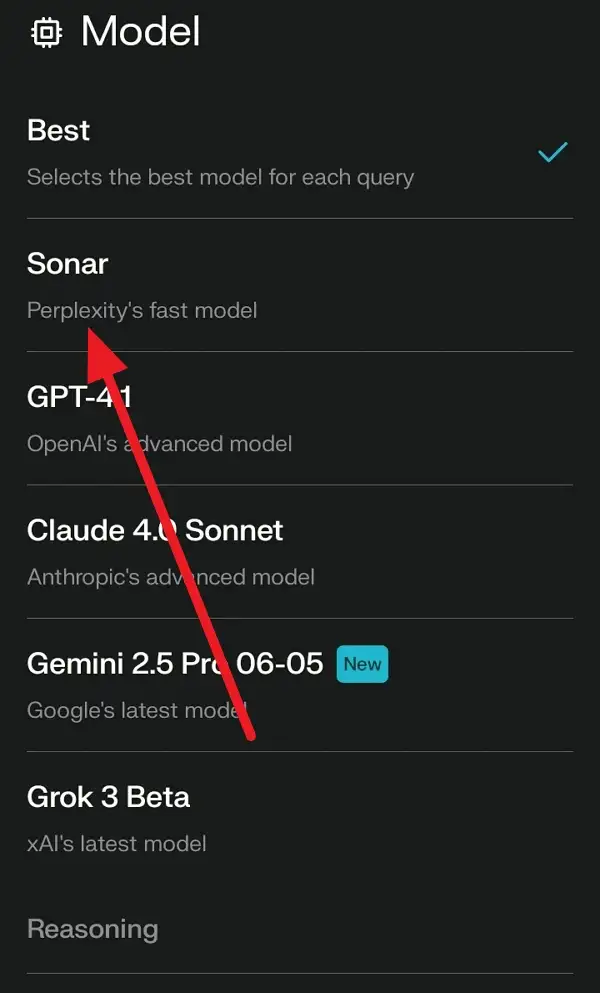Click the Model heading title
Screen dimensions: 600x993
click(x=140, y=32)
